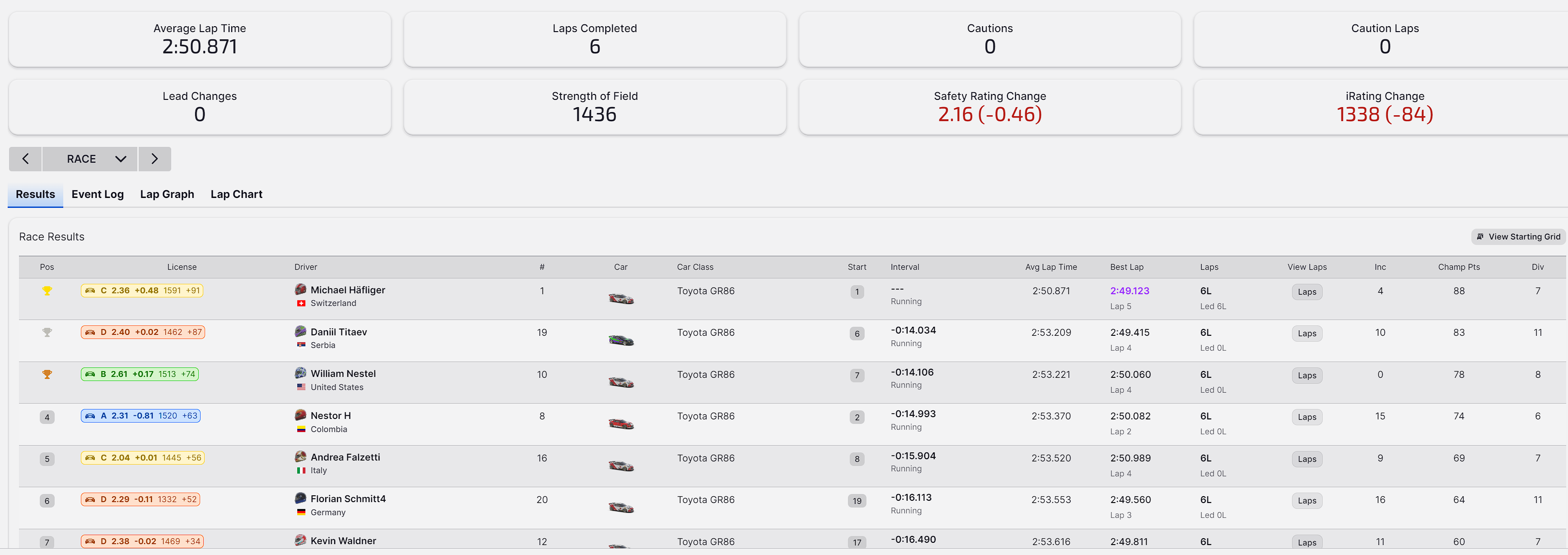The width and height of the screenshot is (1568, 555).
Task: View Laps for Andrea Falzetti
Action: pos(1306,459)
